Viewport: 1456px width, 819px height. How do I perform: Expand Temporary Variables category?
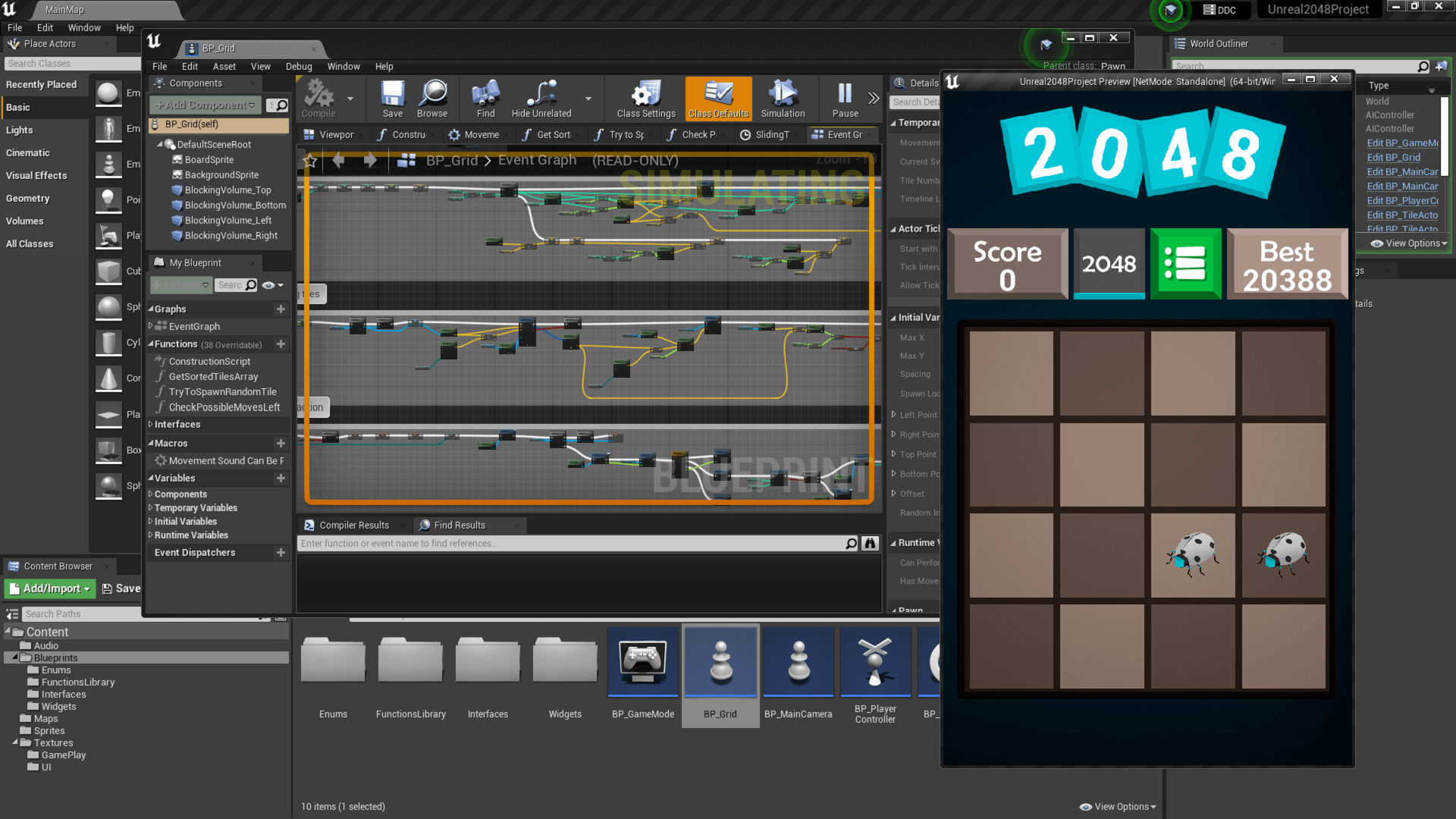tap(151, 508)
